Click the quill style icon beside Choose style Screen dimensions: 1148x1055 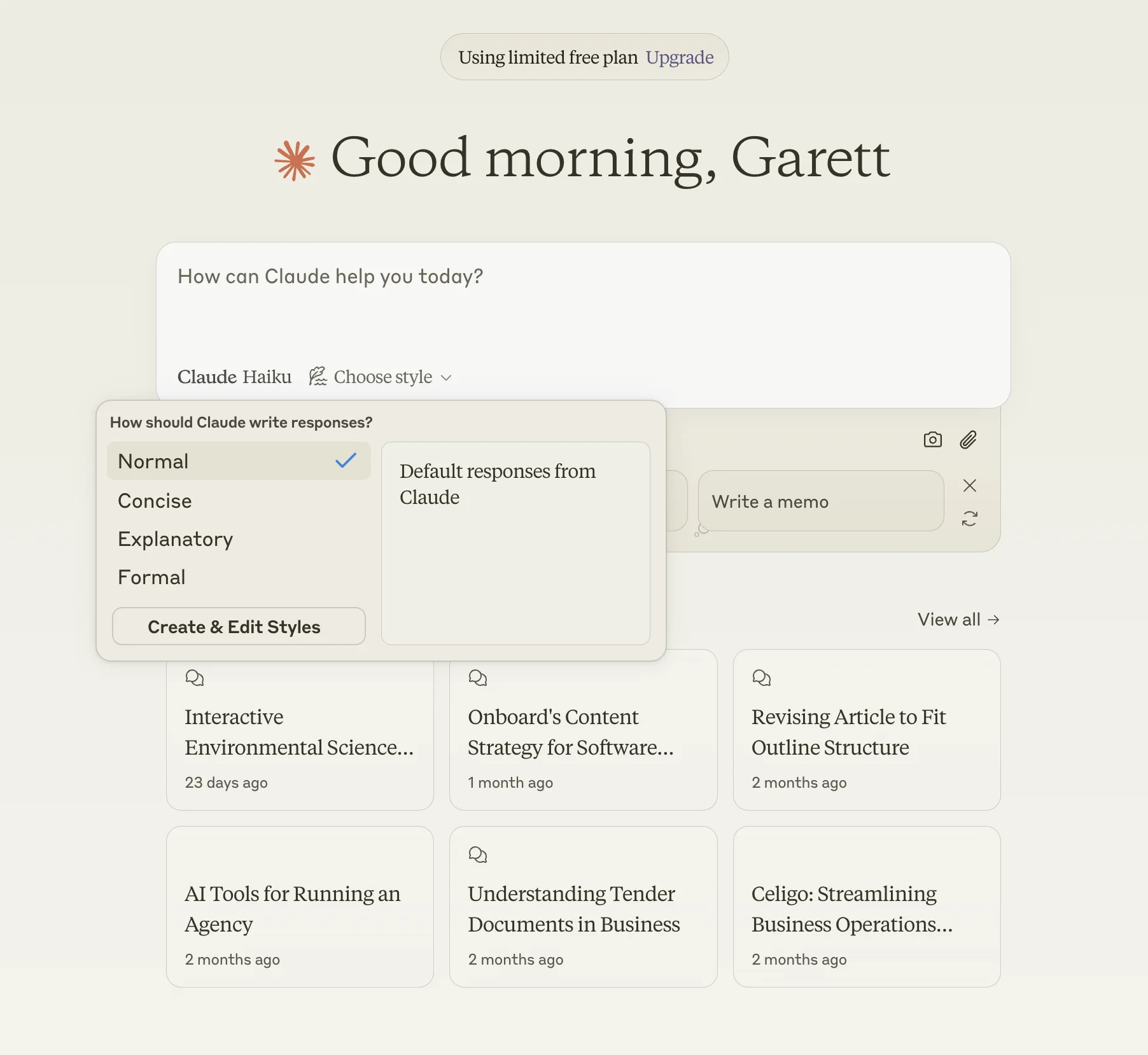pos(318,376)
